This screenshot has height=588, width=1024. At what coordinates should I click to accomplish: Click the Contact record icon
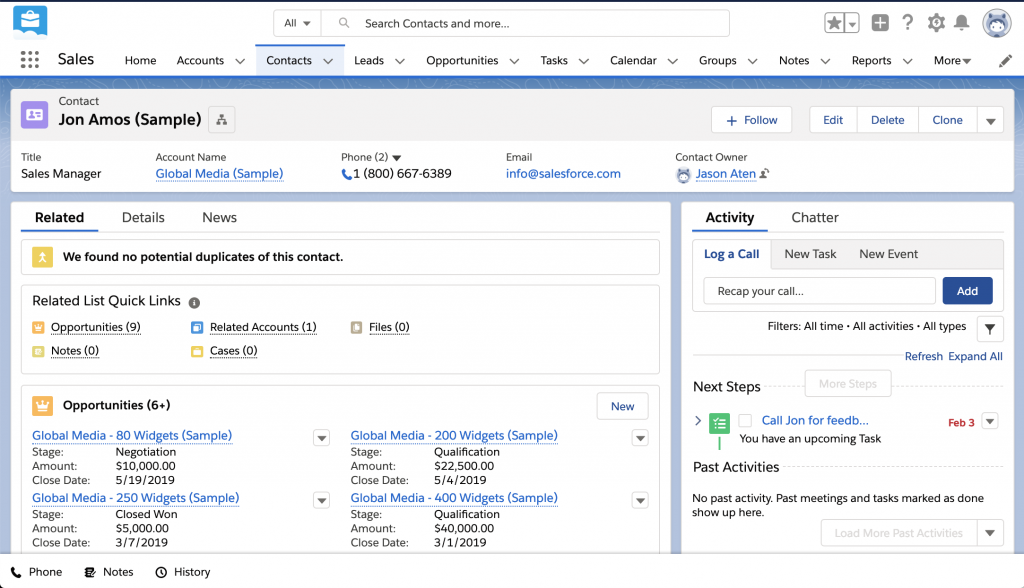pyautogui.click(x=35, y=114)
